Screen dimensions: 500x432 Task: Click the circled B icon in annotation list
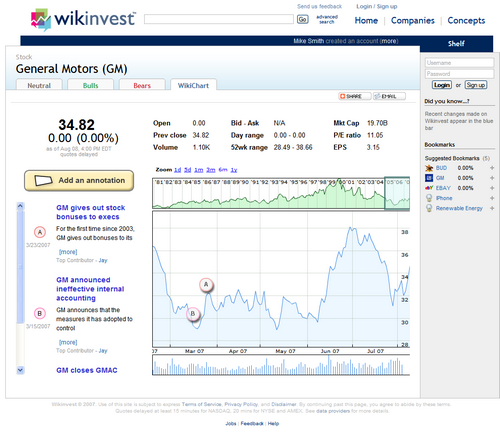40,314
